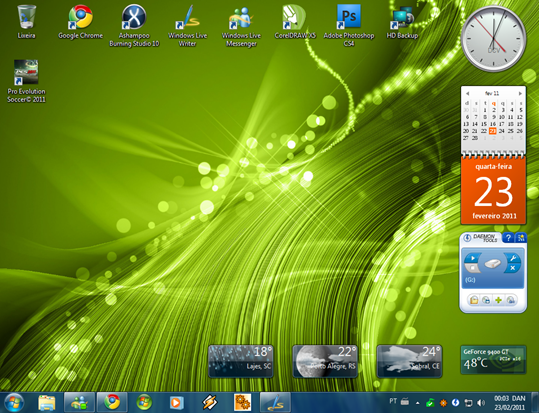The image size is (539, 413).
Task: Click the keyboard icon in the language bar
Action: click(x=405, y=401)
